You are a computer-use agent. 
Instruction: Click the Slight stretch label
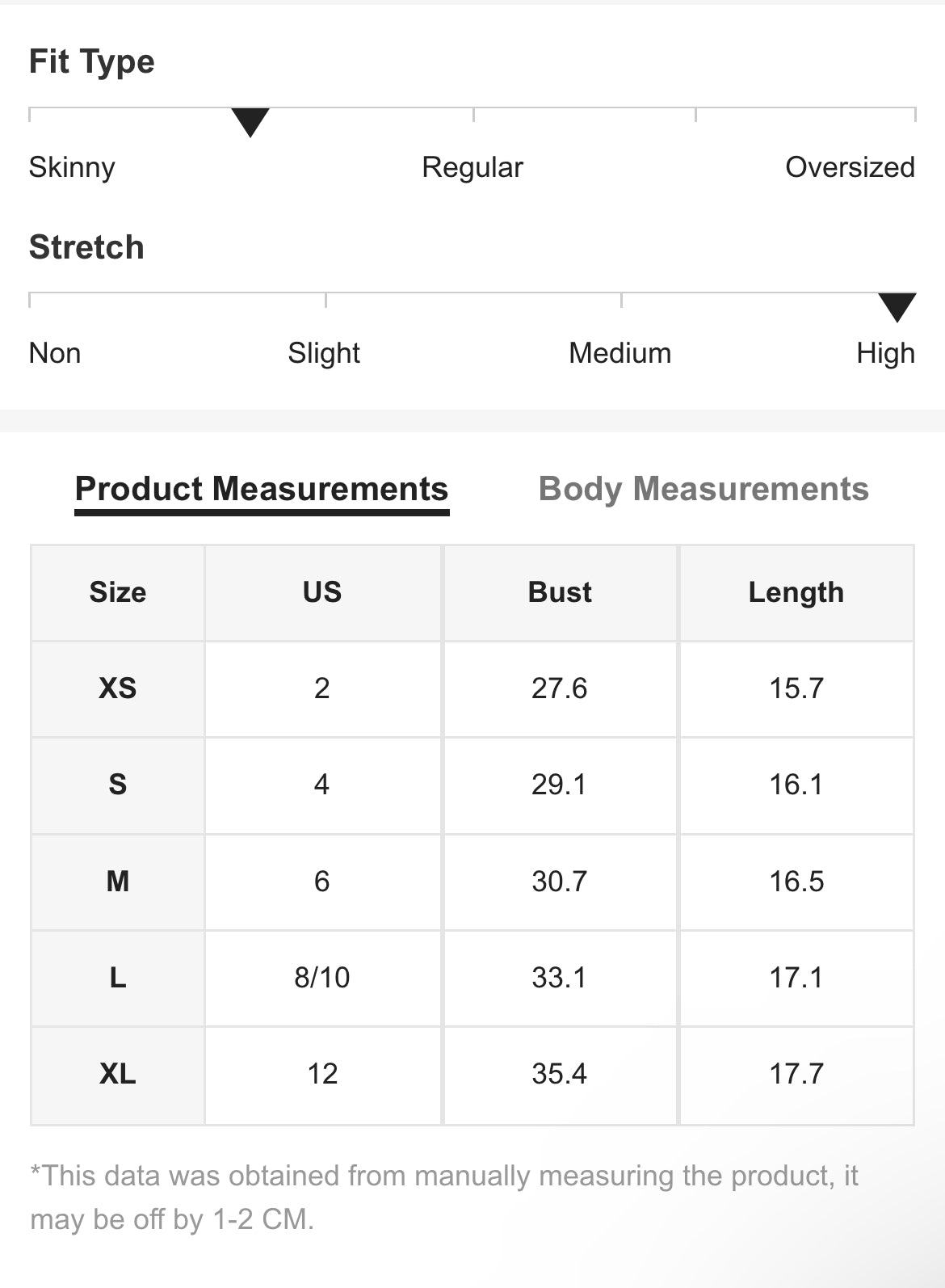click(324, 353)
